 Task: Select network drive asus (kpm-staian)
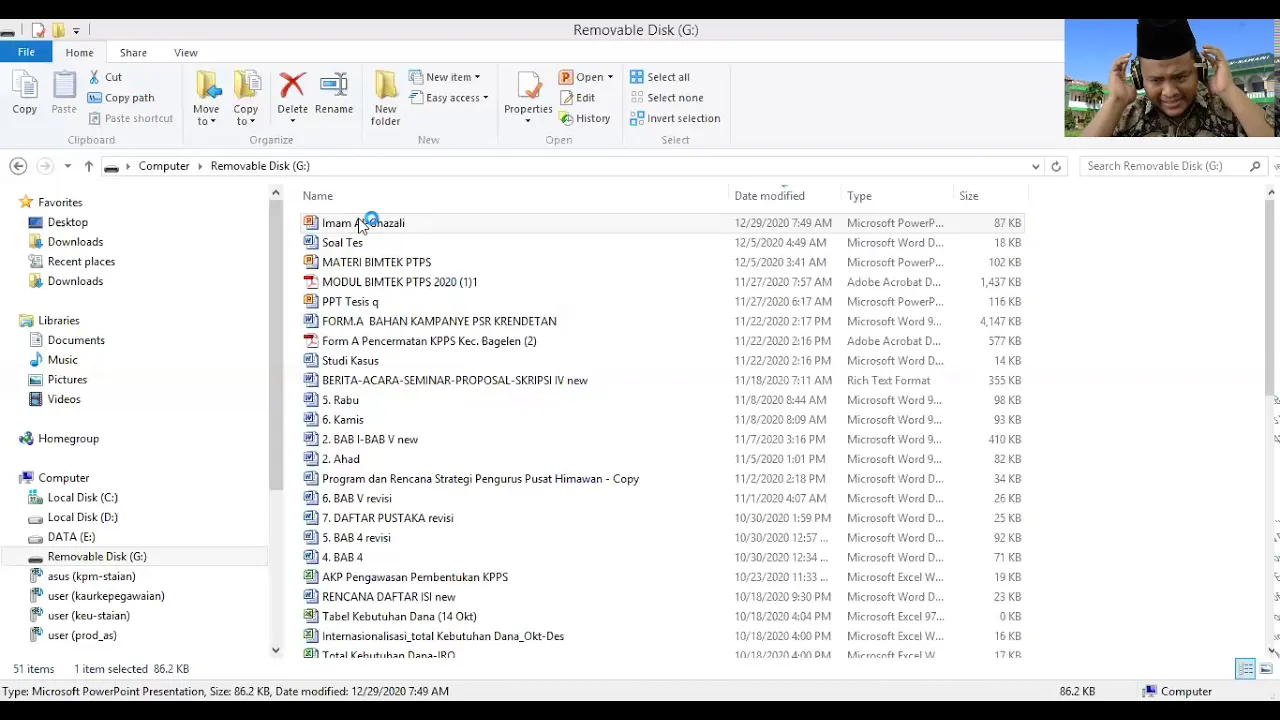pos(91,576)
